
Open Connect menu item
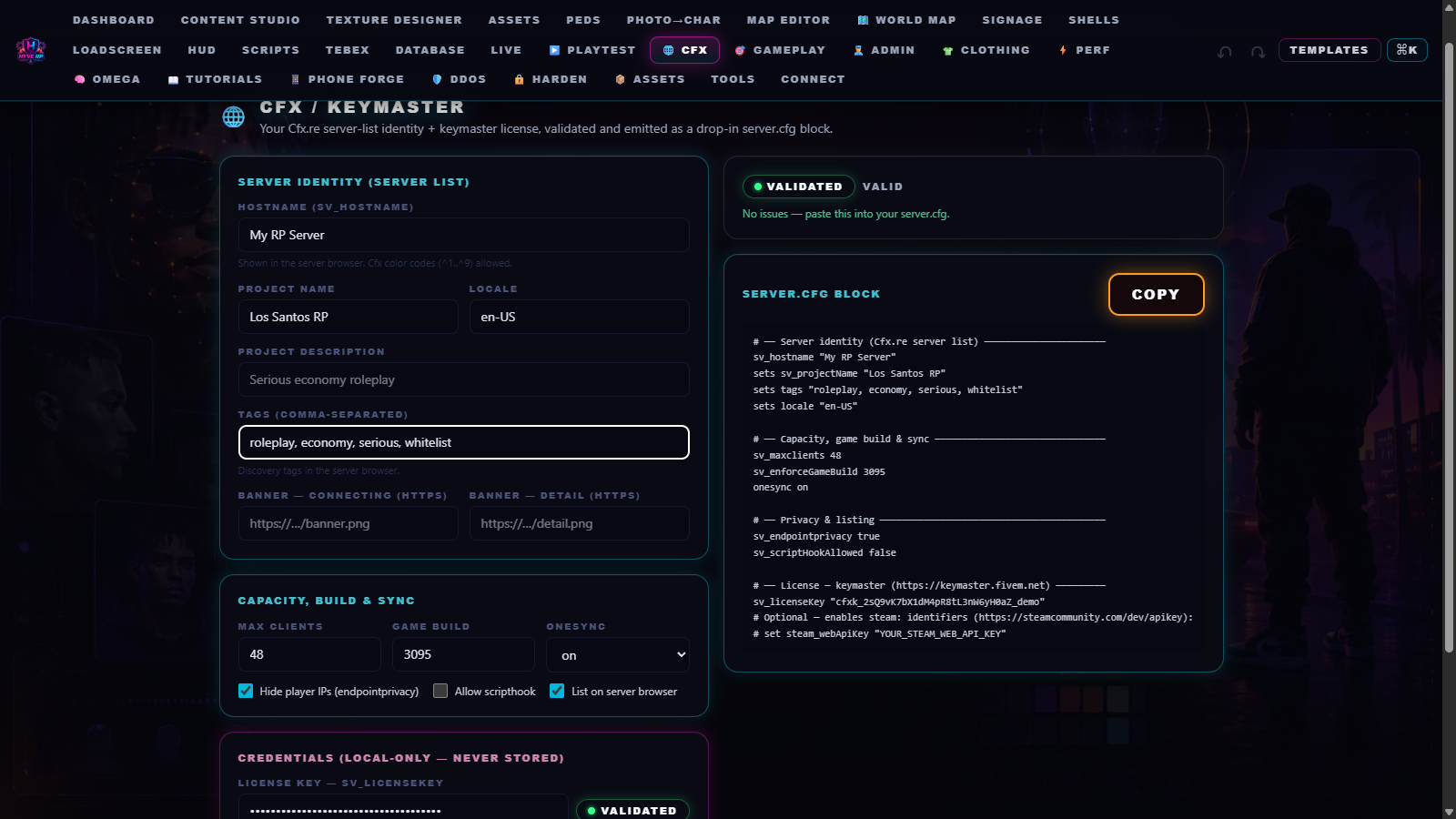point(813,79)
